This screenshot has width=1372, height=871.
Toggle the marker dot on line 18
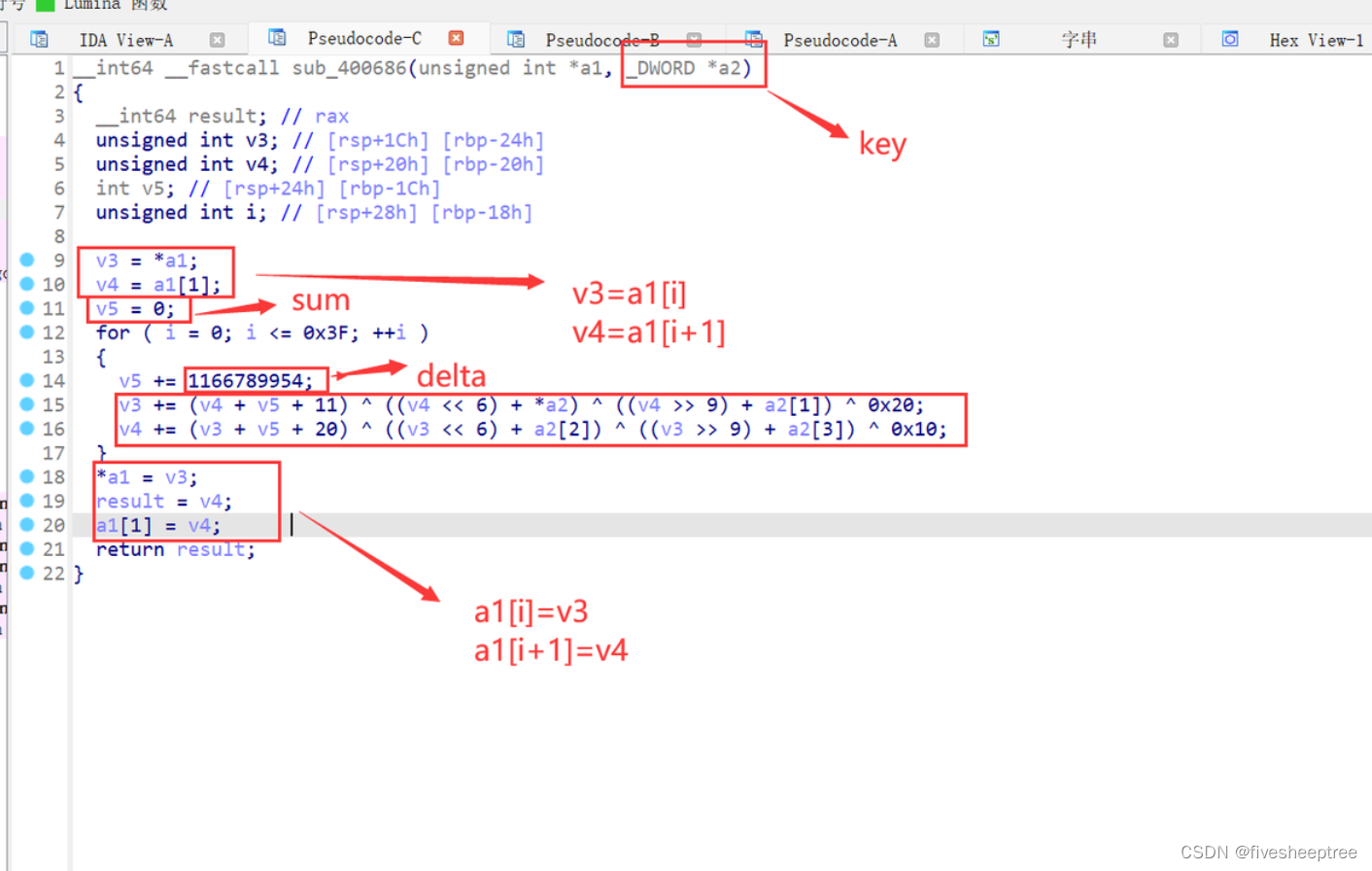[x=26, y=476]
